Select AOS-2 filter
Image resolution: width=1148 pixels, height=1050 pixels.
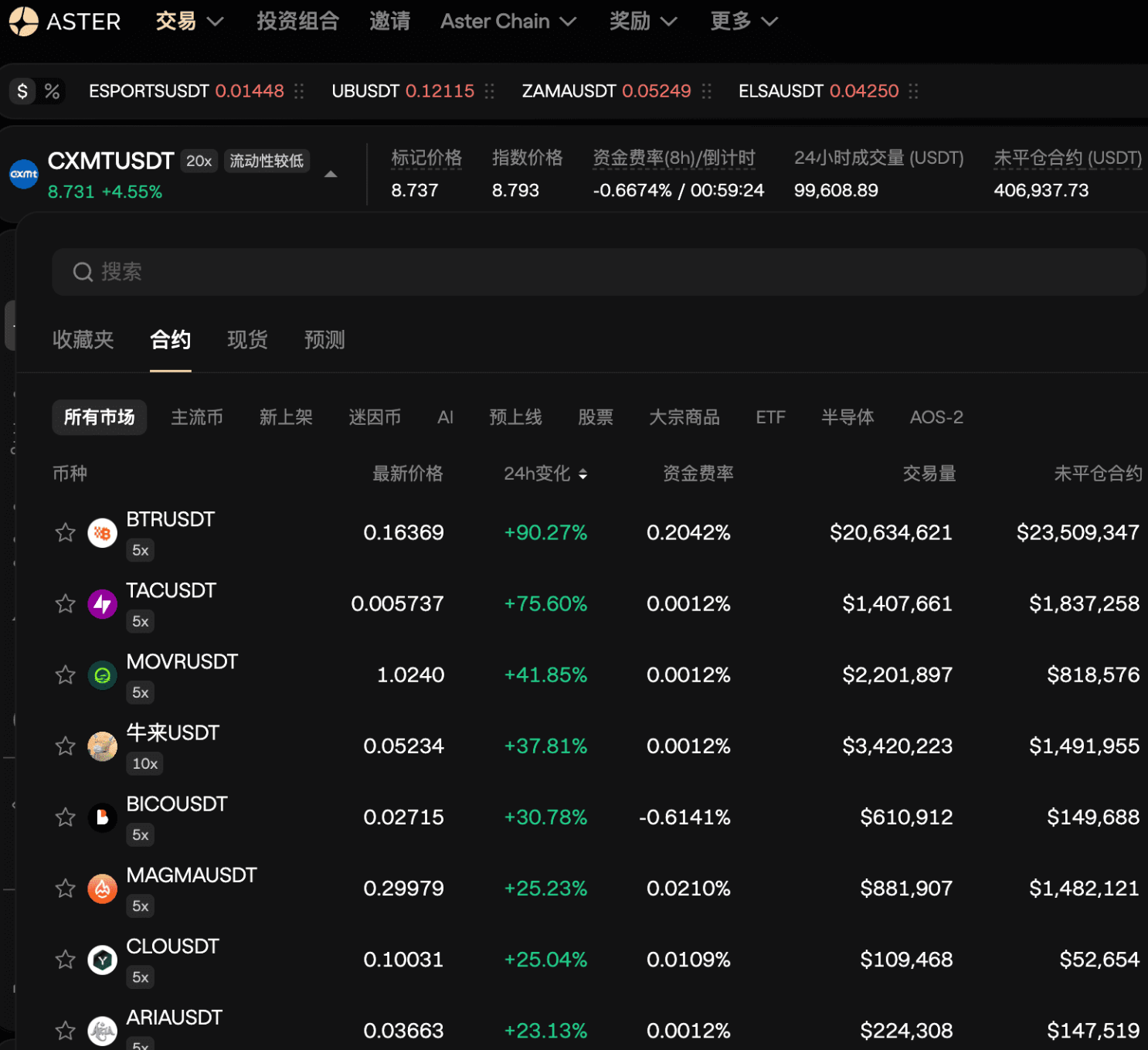click(x=936, y=417)
